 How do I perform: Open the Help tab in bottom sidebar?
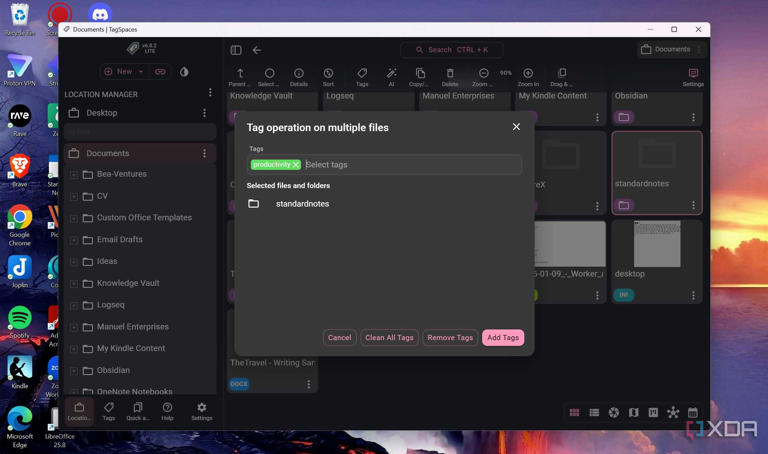point(167,411)
